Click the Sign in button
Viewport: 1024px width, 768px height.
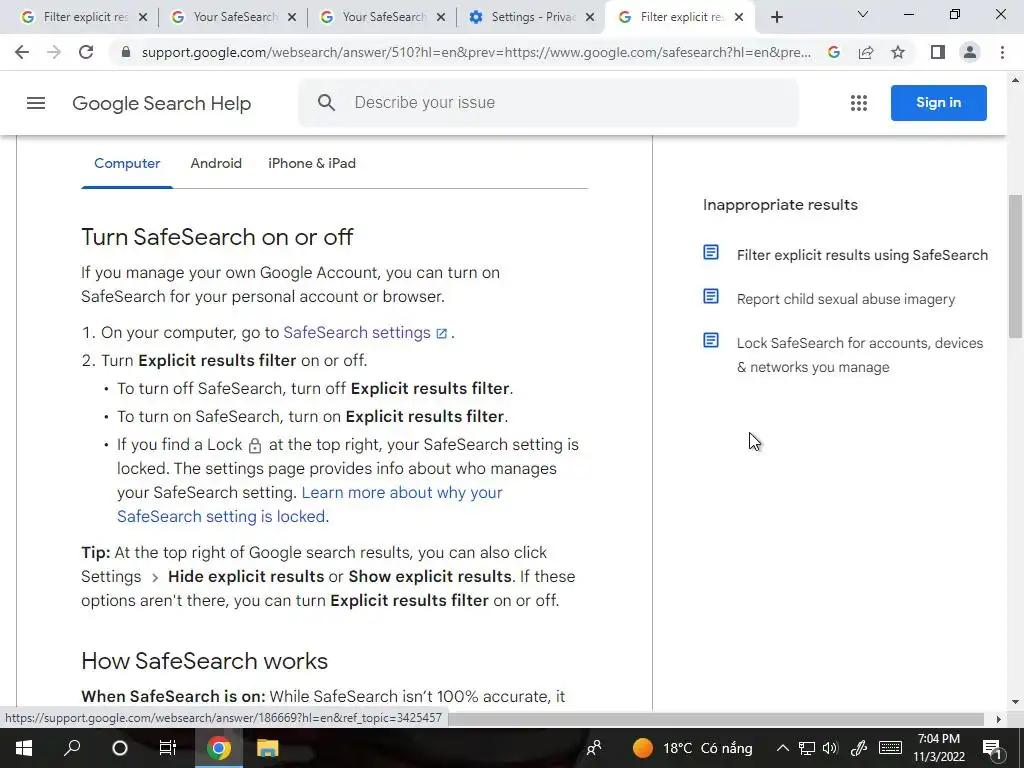(938, 103)
